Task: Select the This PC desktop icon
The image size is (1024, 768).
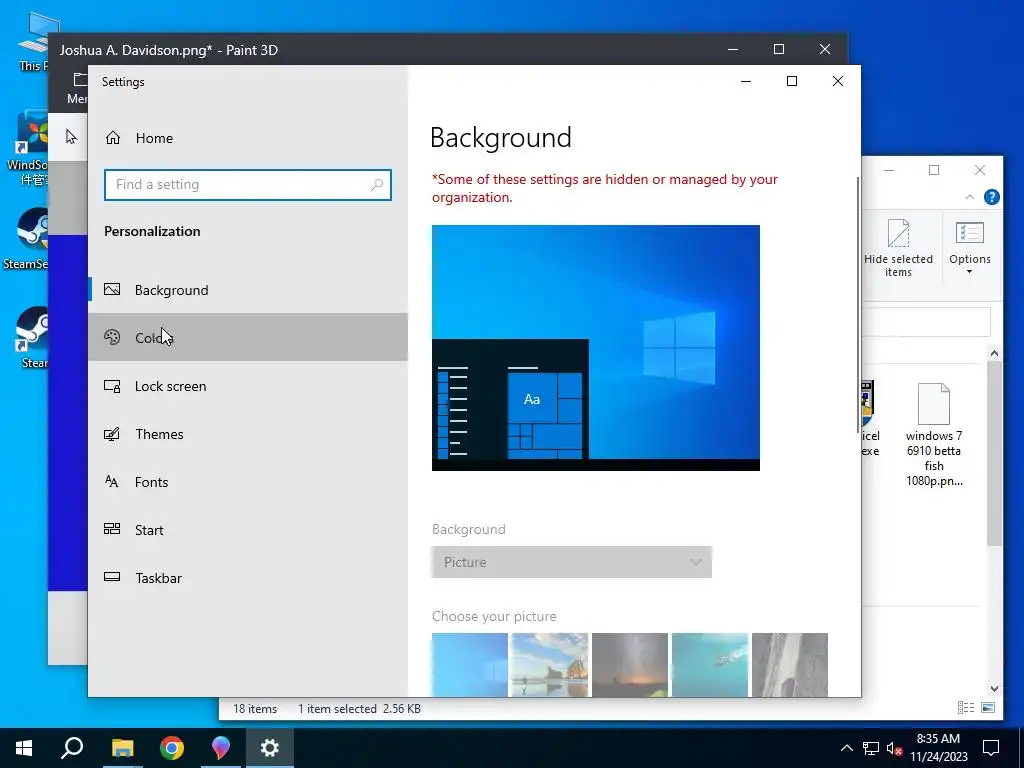Action: [x=33, y=41]
